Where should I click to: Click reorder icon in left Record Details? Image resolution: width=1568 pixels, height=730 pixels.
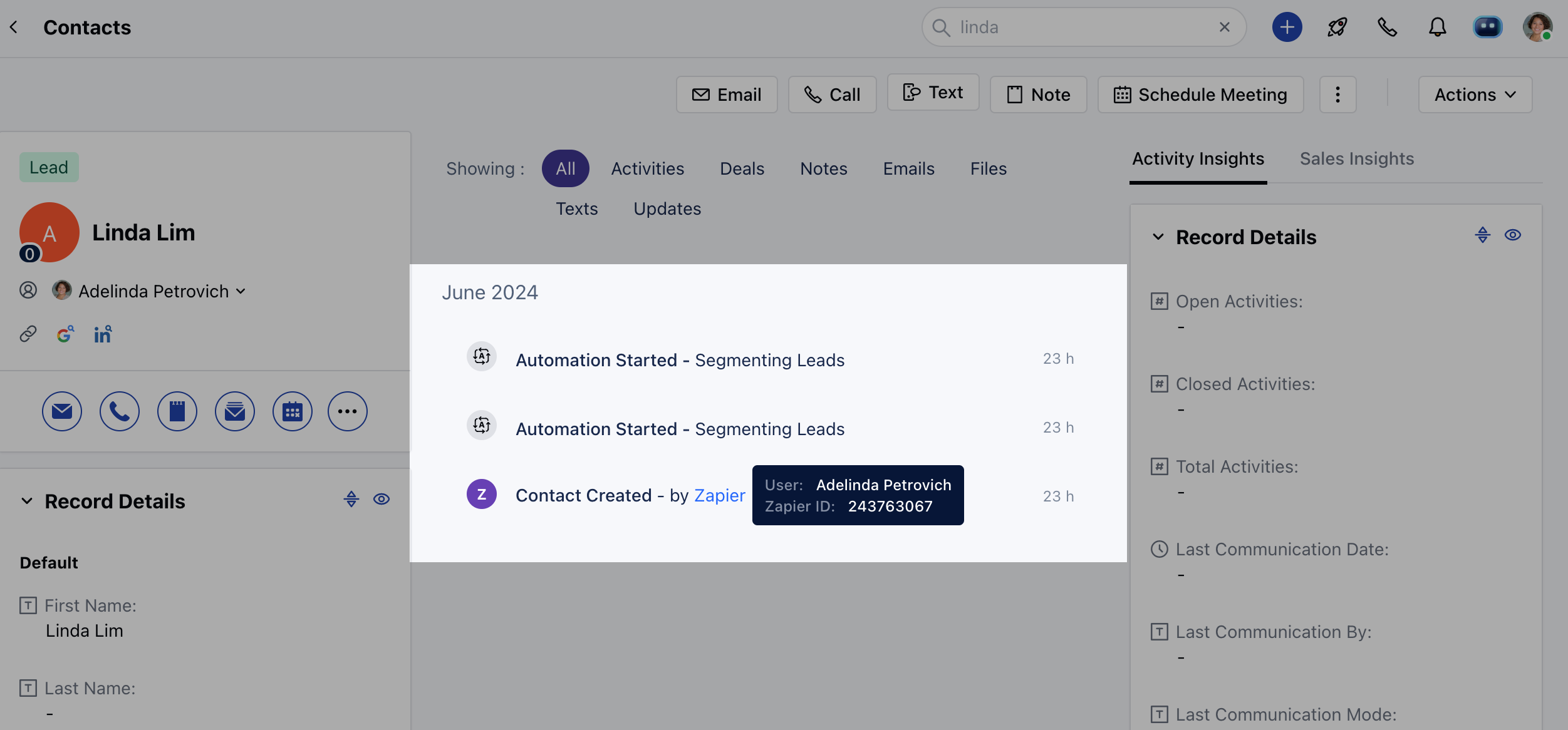tap(351, 499)
